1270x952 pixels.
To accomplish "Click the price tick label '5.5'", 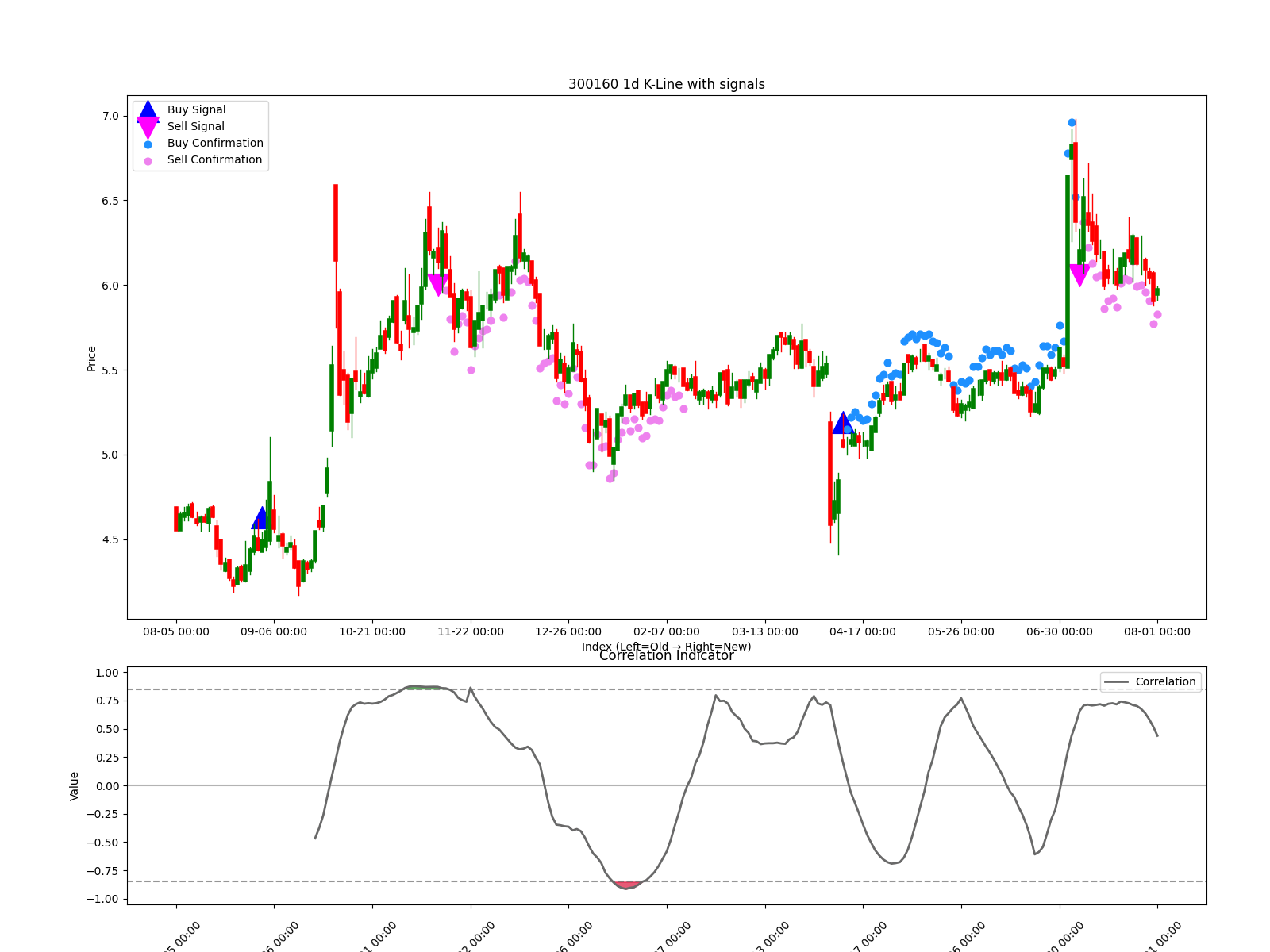I will pyautogui.click(x=110, y=370).
